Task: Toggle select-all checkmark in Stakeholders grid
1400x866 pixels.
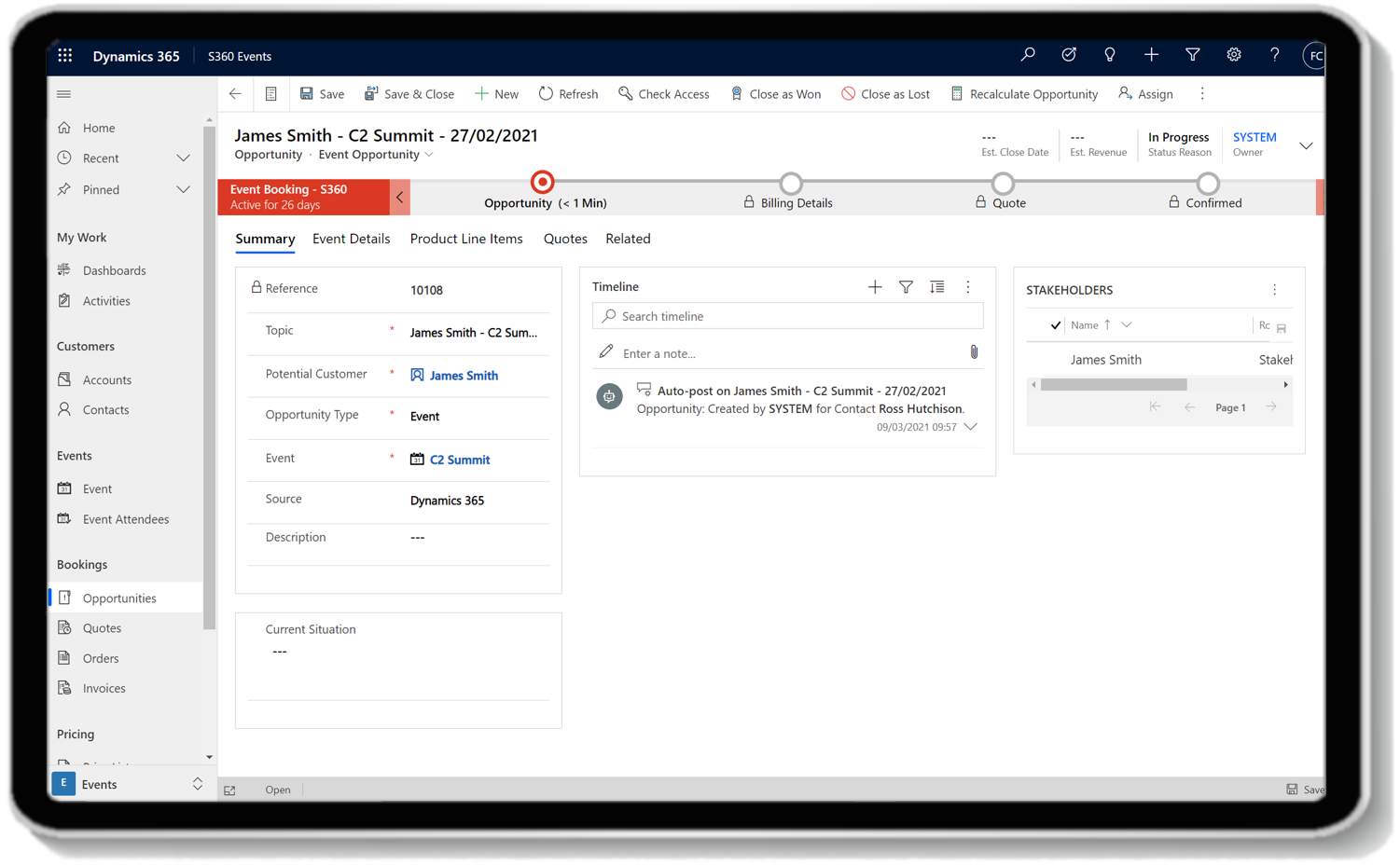Action: pyautogui.click(x=1056, y=325)
